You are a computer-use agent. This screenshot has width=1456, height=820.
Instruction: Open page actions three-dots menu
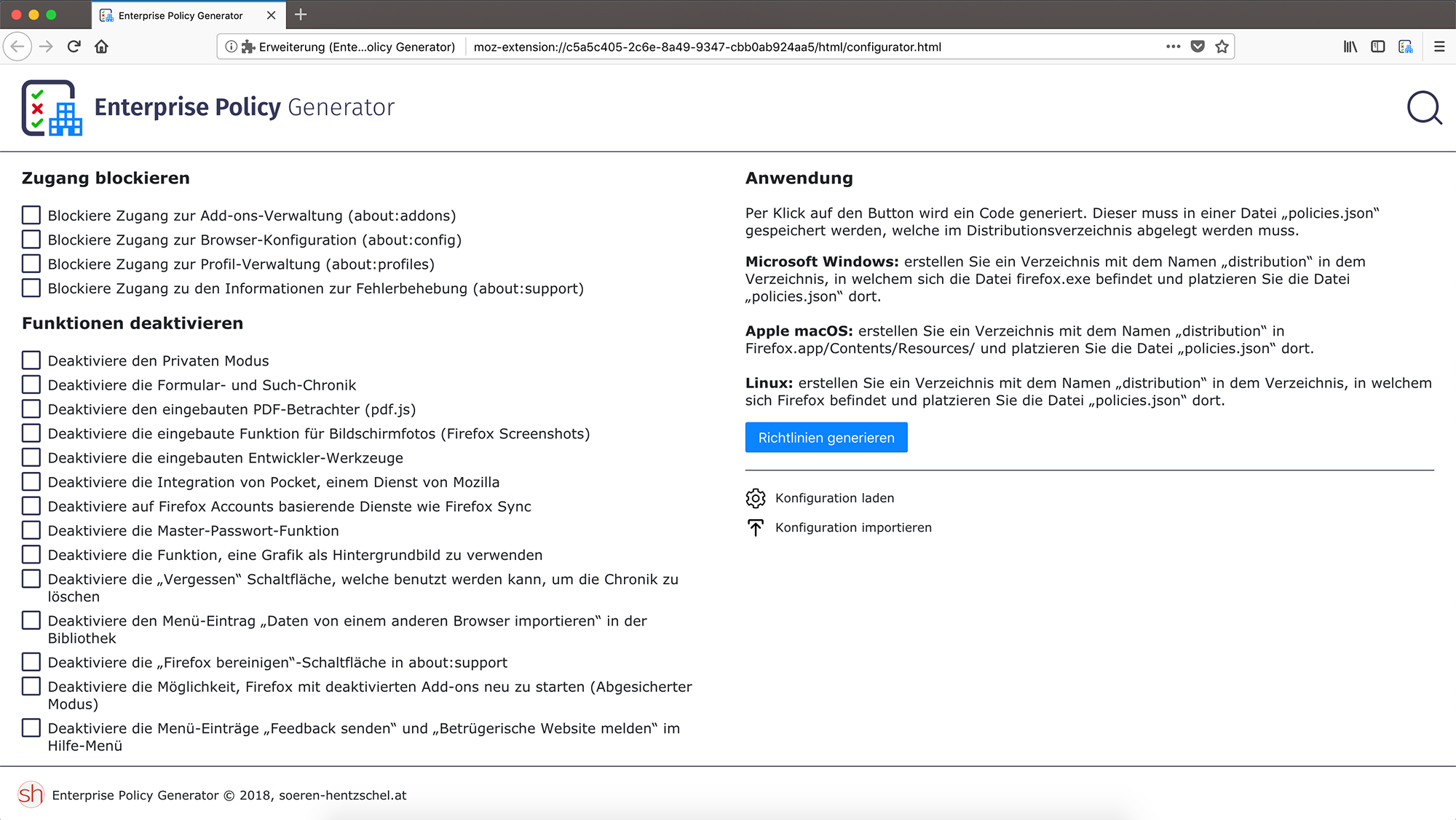(x=1173, y=47)
